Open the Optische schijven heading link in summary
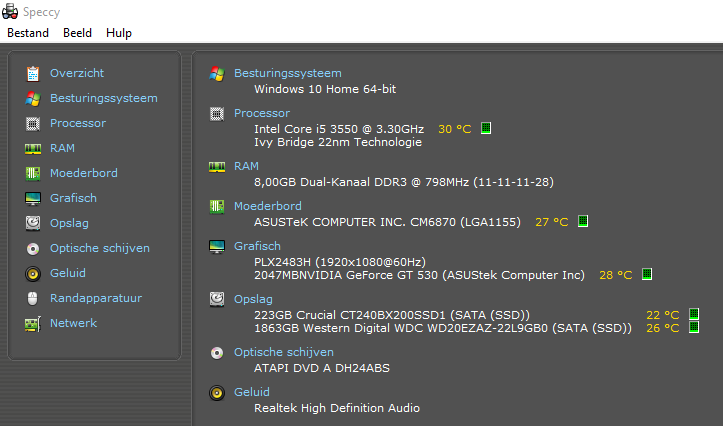Screen dimensions: 723x426 coord(284,352)
